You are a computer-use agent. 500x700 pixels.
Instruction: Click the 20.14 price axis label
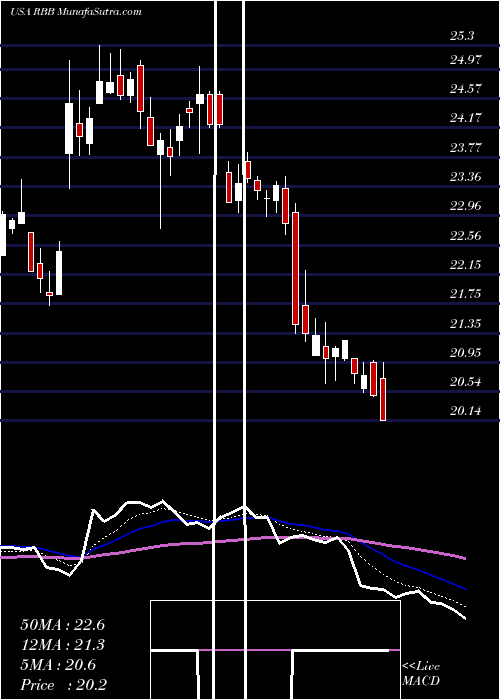[x=466, y=411]
